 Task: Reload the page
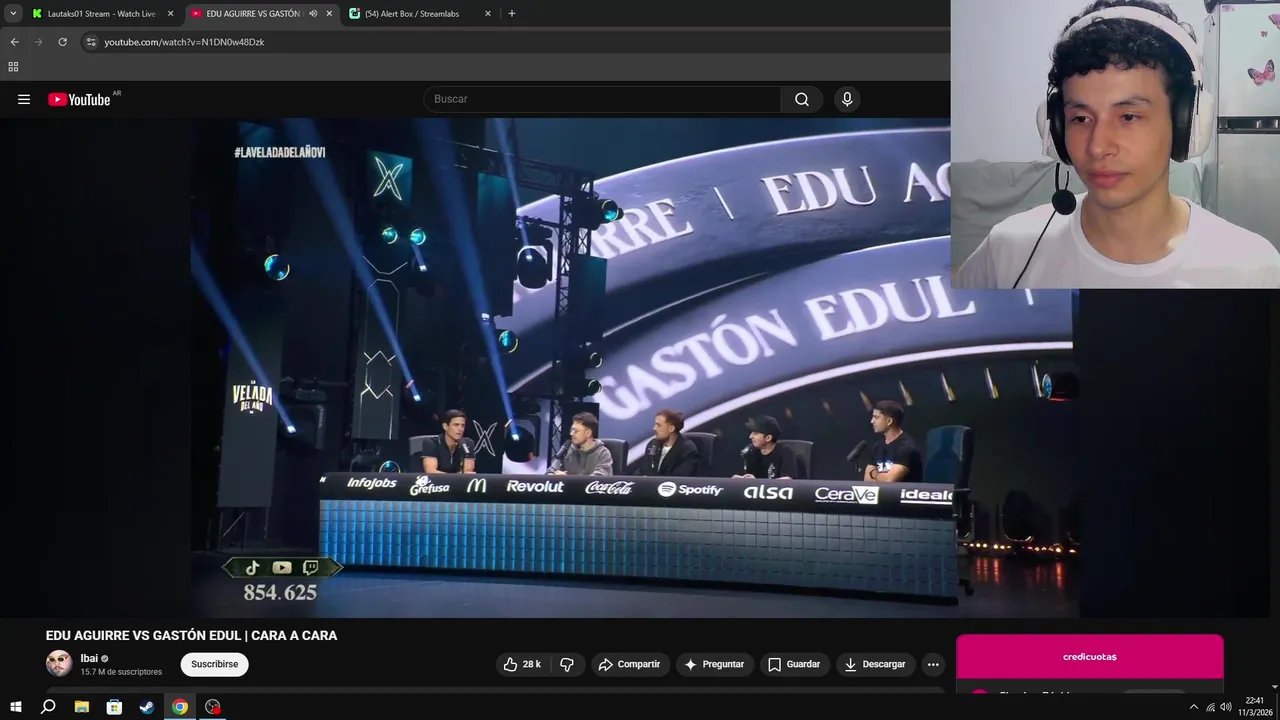(x=62, y=42)
